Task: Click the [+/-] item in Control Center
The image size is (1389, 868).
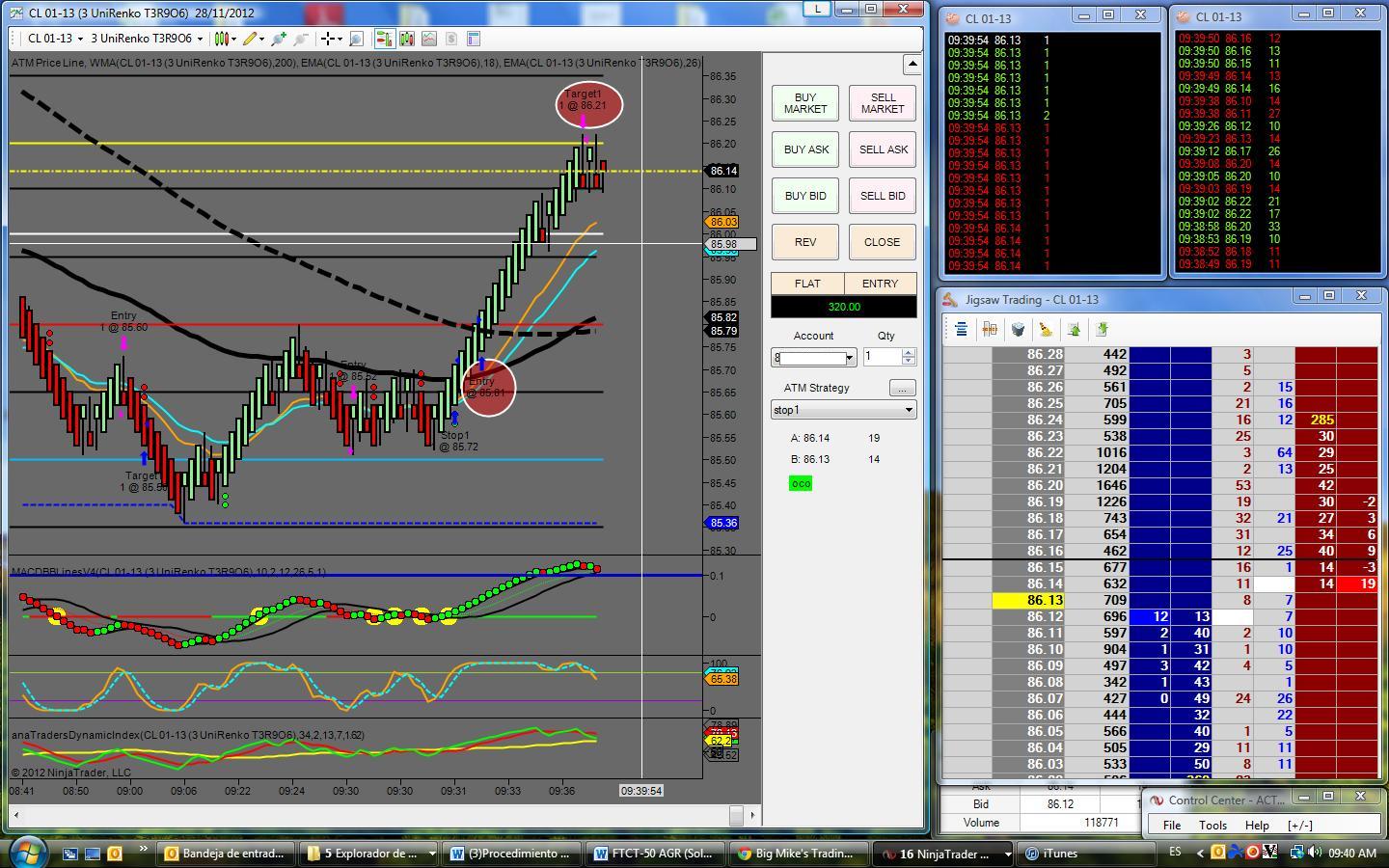Action: (x=1299, y=825)
